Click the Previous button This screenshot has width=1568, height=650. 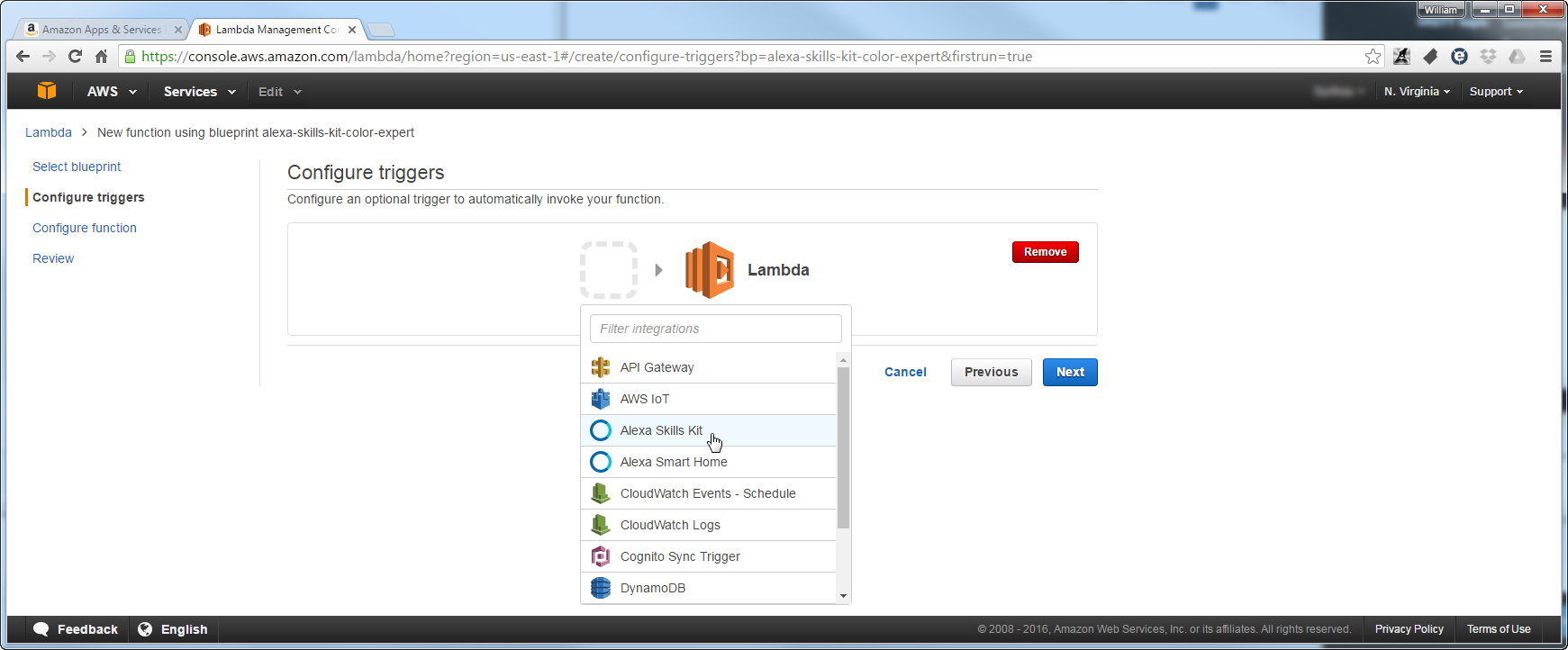(x=992, y=372)
